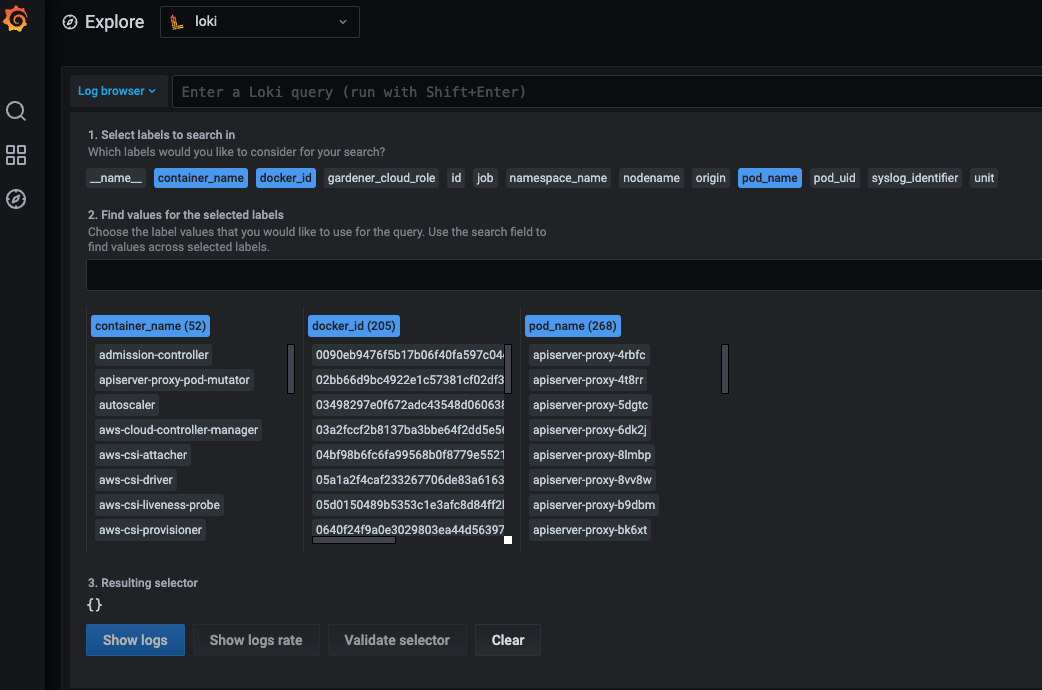Image resolution: width=1042 pixels, height=690 pixels.
Task: Click Show logs button
Action: [135, 640]
